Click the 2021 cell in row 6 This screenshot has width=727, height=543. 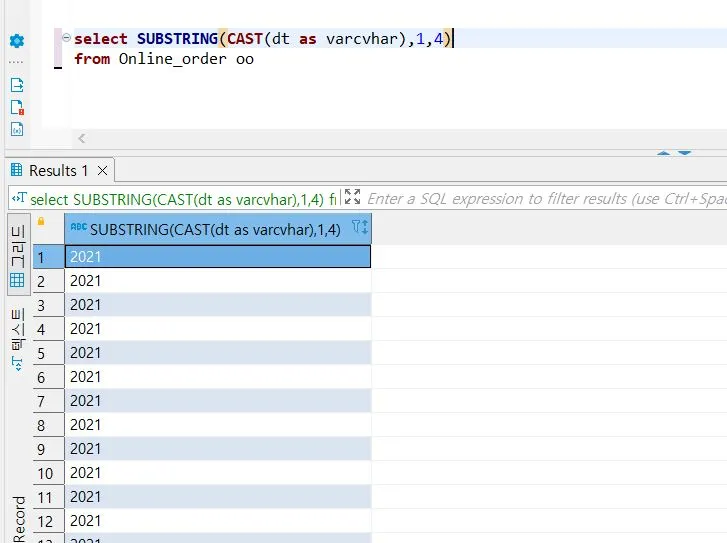click(x=218, y=377)
